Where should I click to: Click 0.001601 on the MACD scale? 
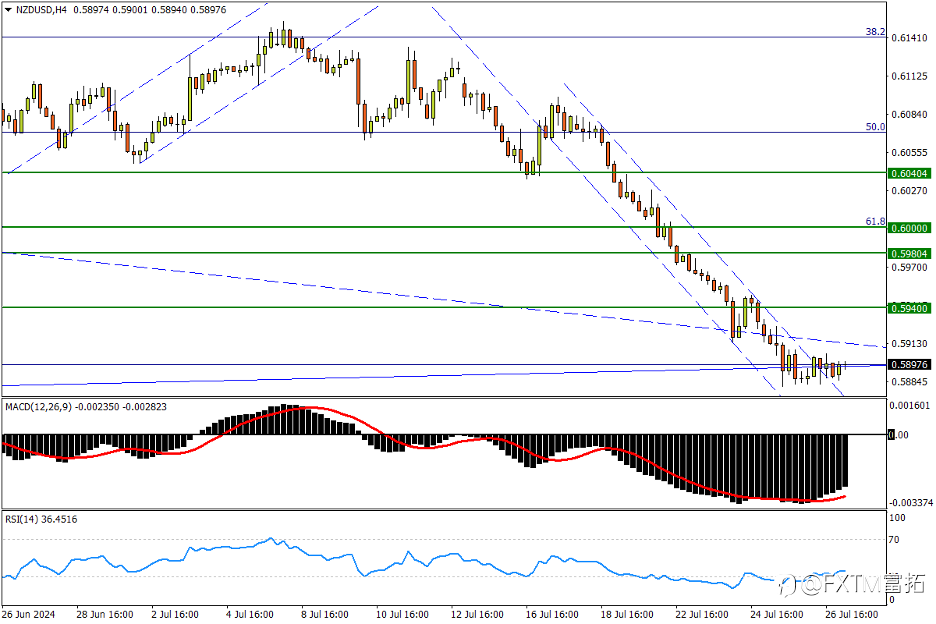(911, 405)
